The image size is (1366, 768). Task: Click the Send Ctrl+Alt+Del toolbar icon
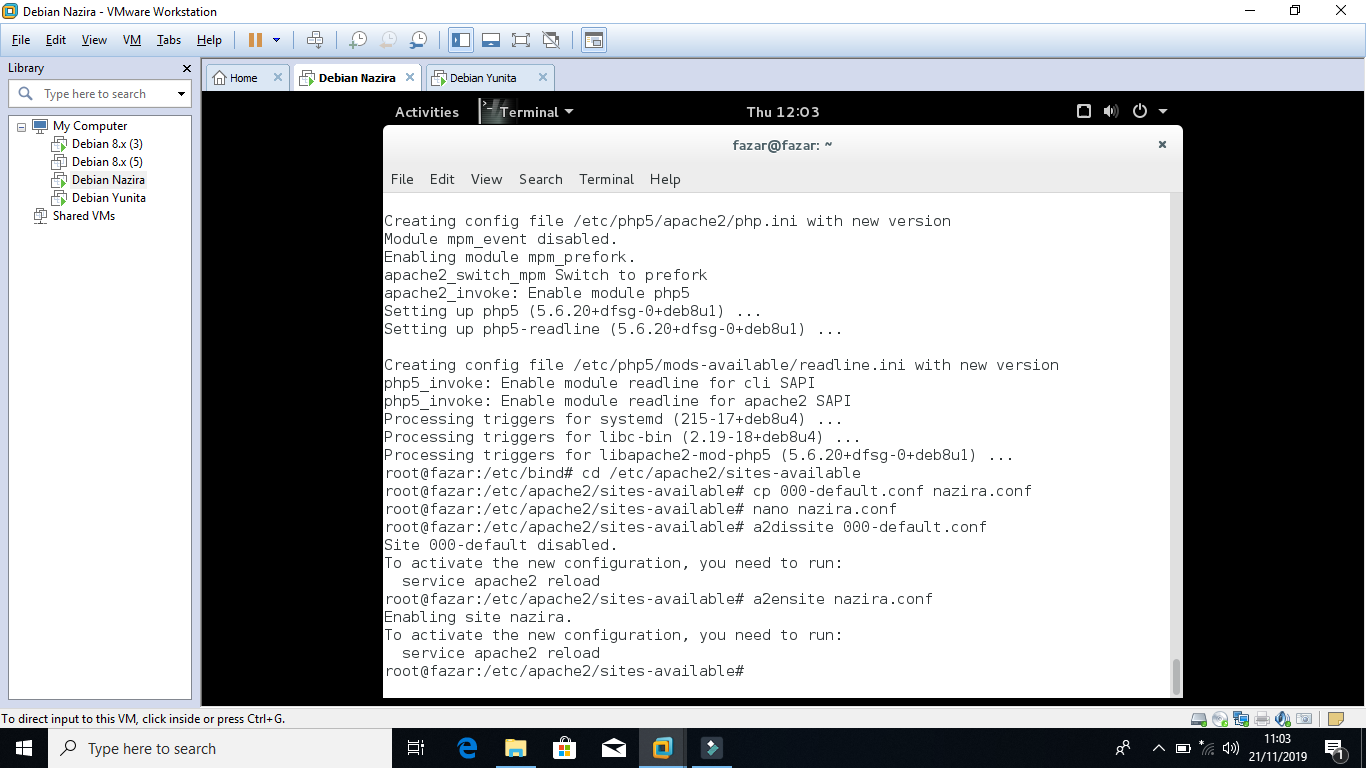point(315,40)
